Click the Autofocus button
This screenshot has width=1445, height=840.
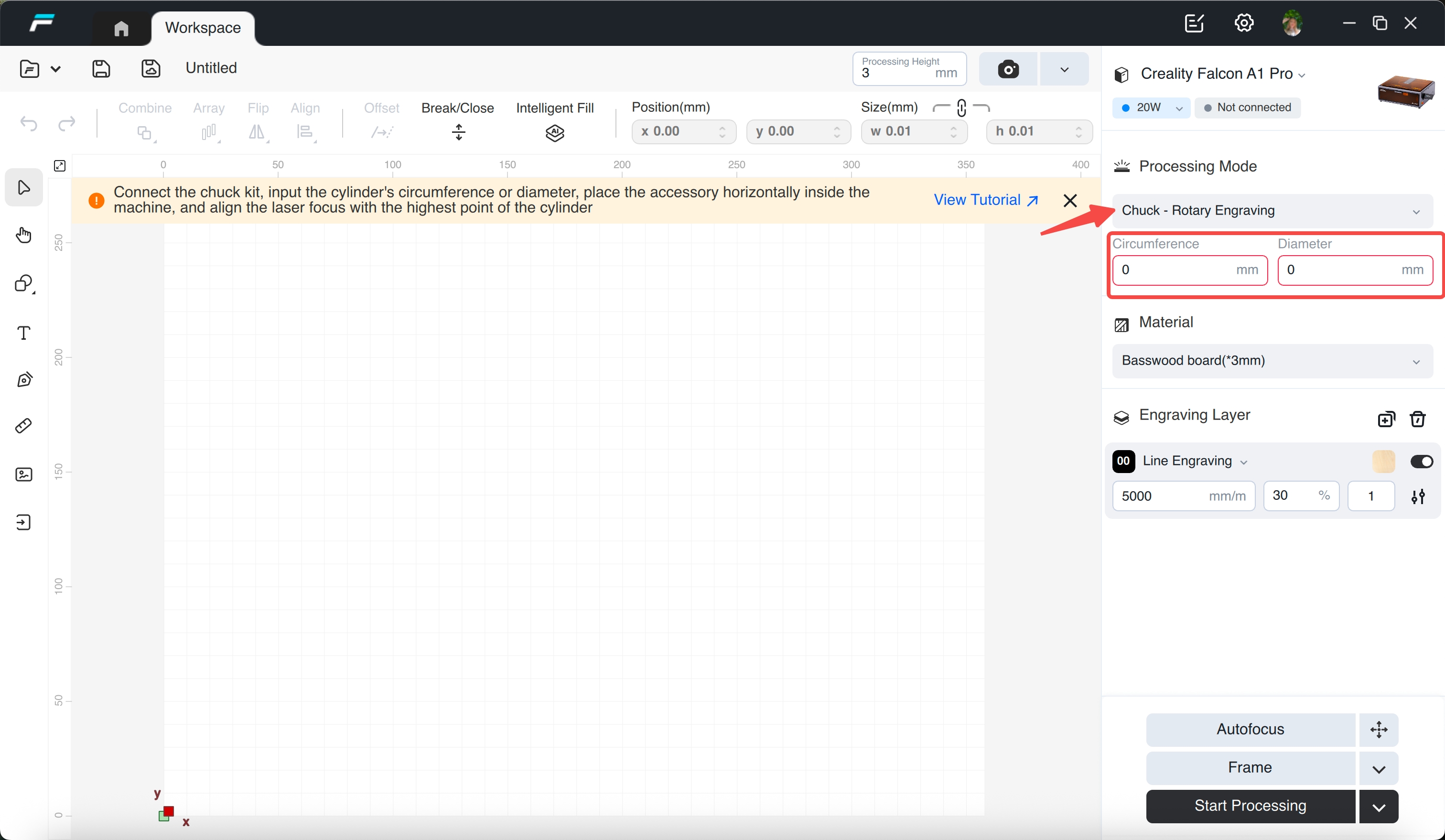click(1250, 729)
